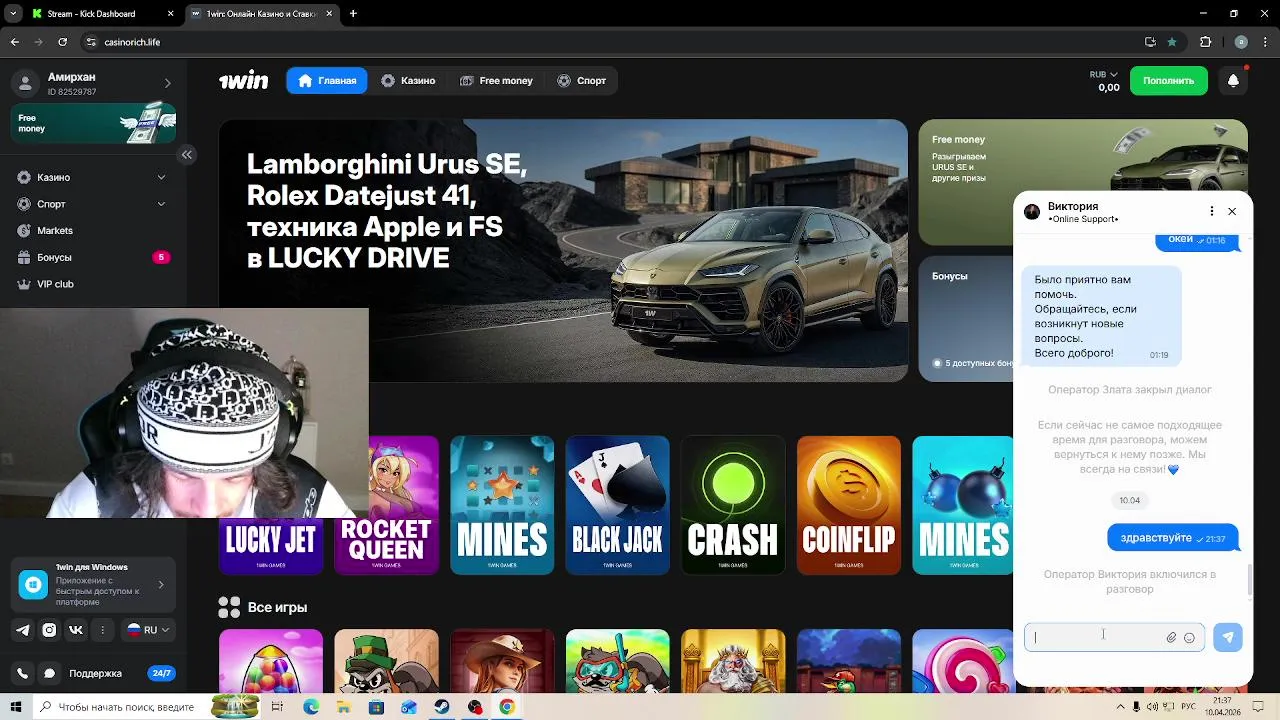Viewport: 1280px width, 720px height.
Task: Reload the browser page
Action: [x=62, y=42]
